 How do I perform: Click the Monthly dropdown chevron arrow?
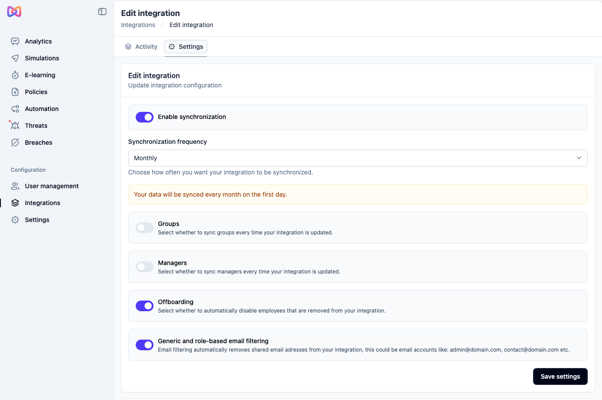pyautogui.click(x=578, y=158)
